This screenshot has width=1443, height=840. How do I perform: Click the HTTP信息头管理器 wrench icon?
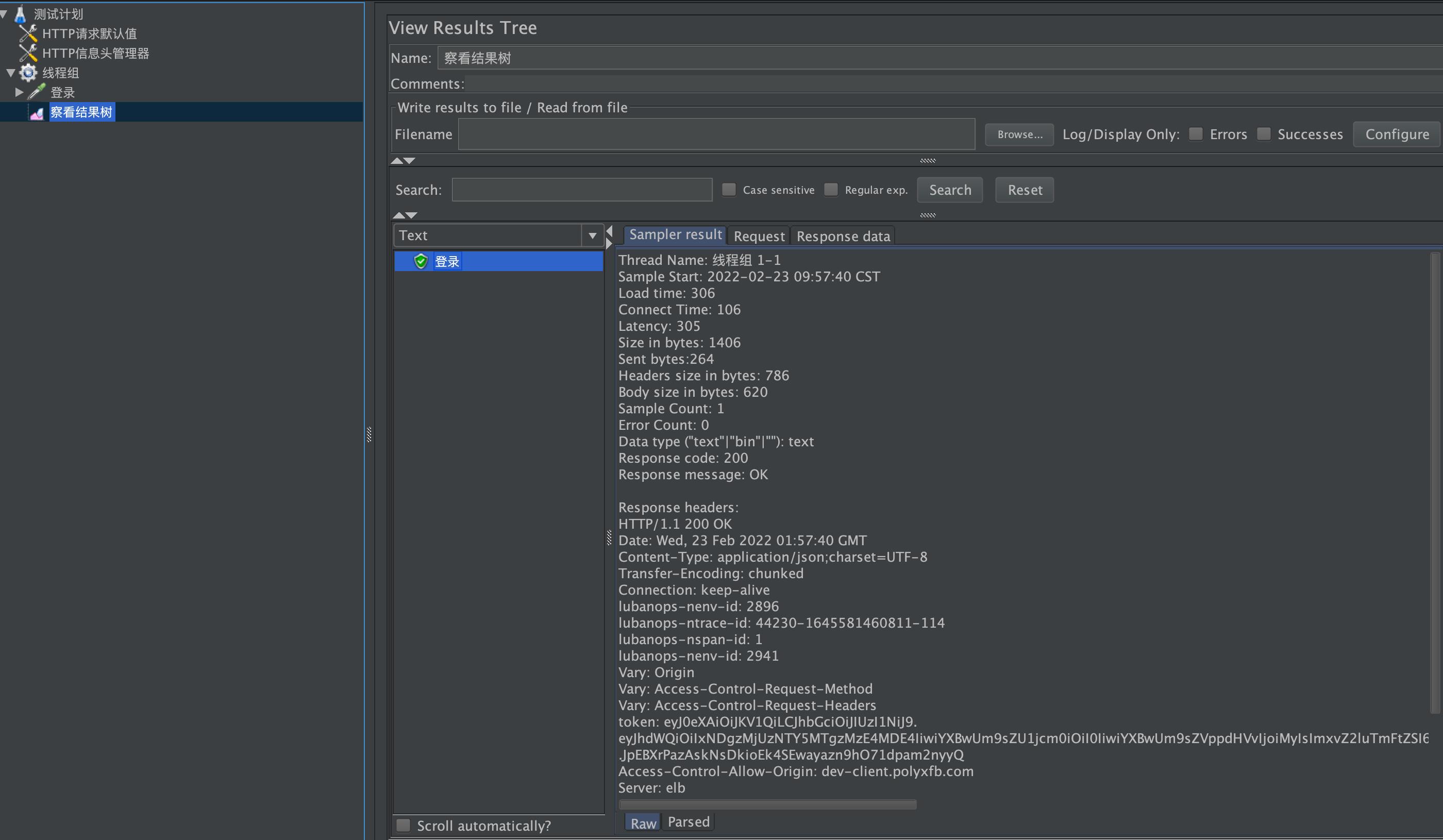coord(28,53)
